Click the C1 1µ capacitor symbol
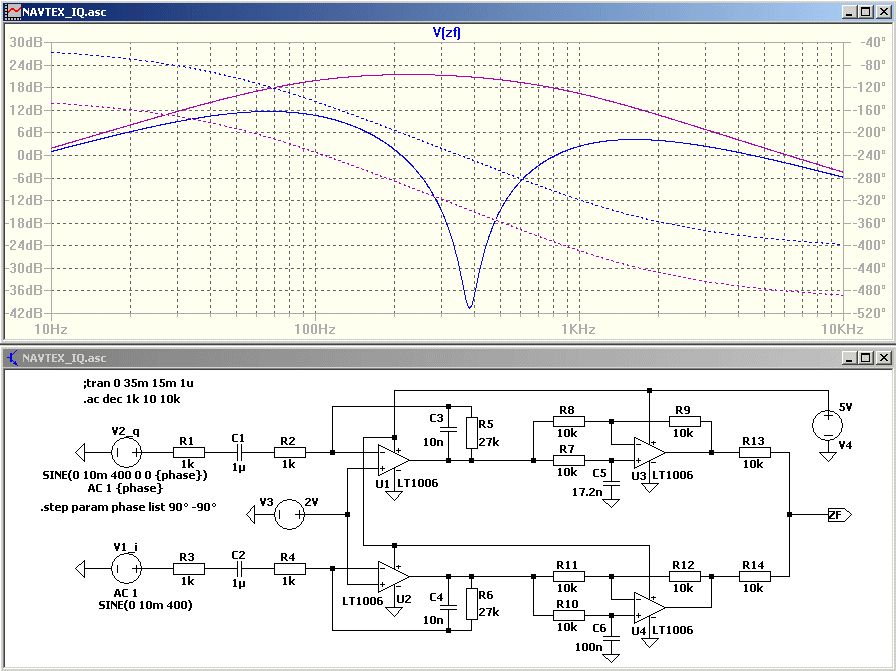896x671 pixels. (x=238, y=453)
